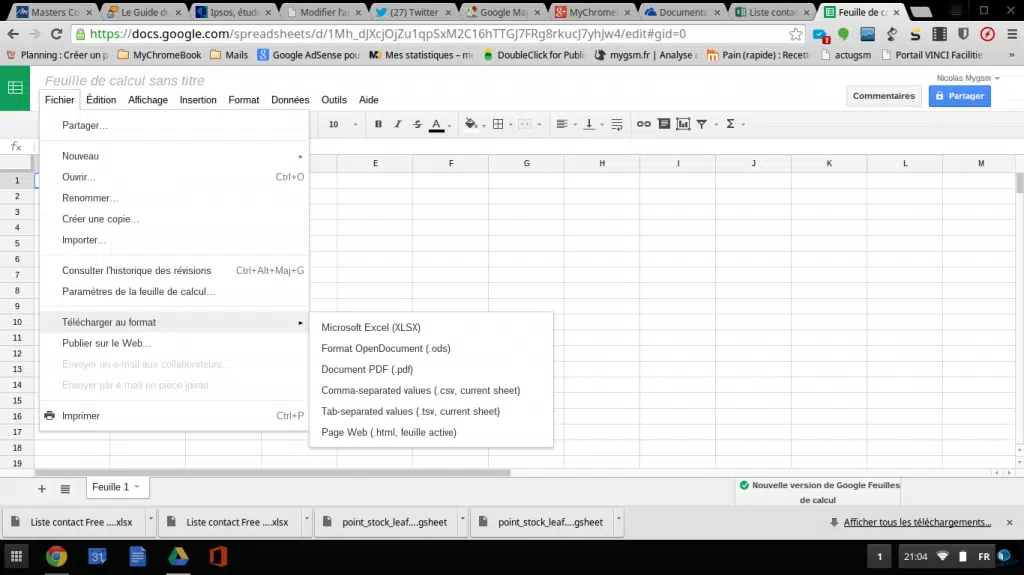Show the all sheets list icon
Image resolution: width=1024 pixels, height=575 pixels.
click(65, 489)
